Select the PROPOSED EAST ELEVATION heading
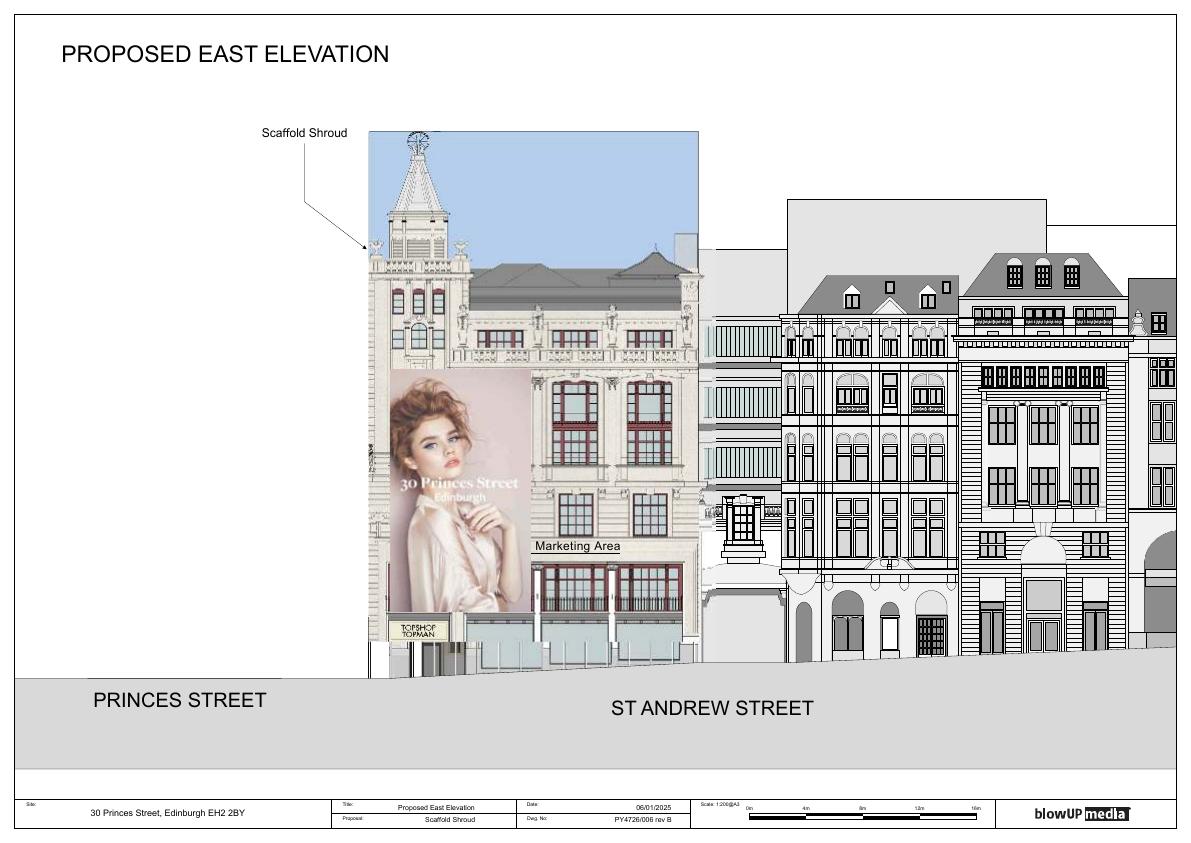The width and height of the screenshot is (1191, 843). pos(225,54)
